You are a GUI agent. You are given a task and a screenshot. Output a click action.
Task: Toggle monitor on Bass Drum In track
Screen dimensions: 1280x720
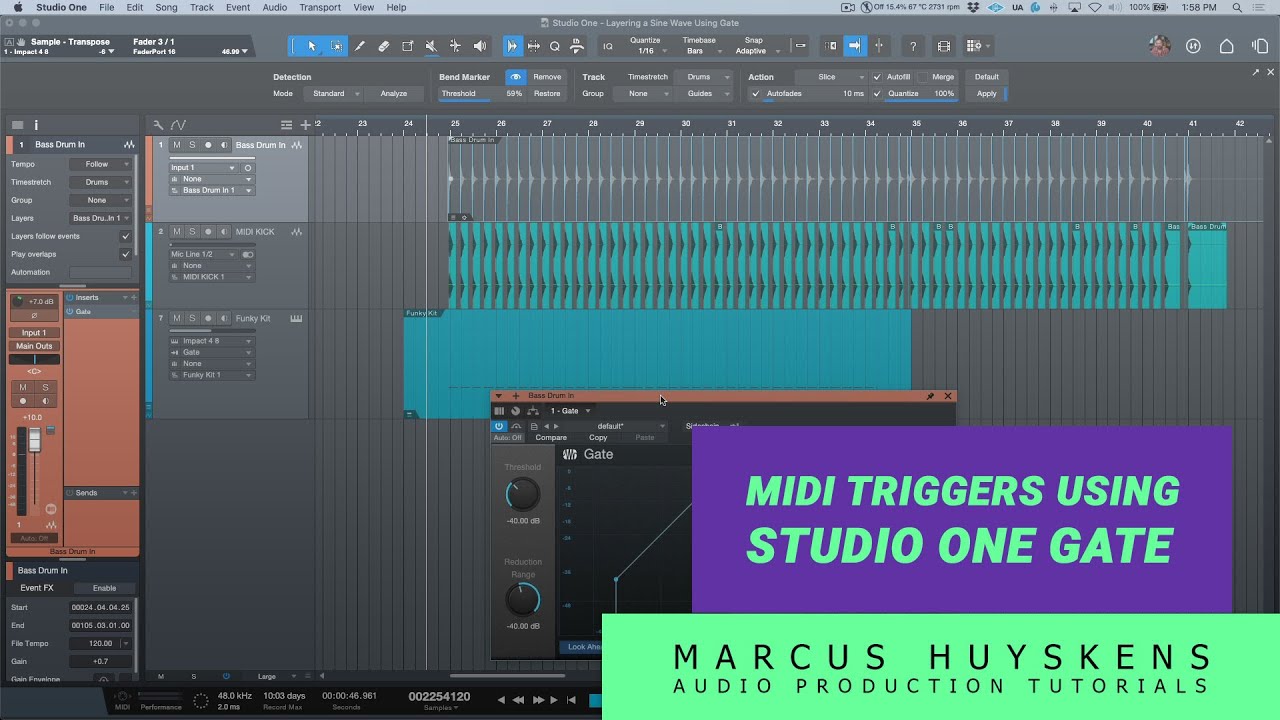coord(223,145)
